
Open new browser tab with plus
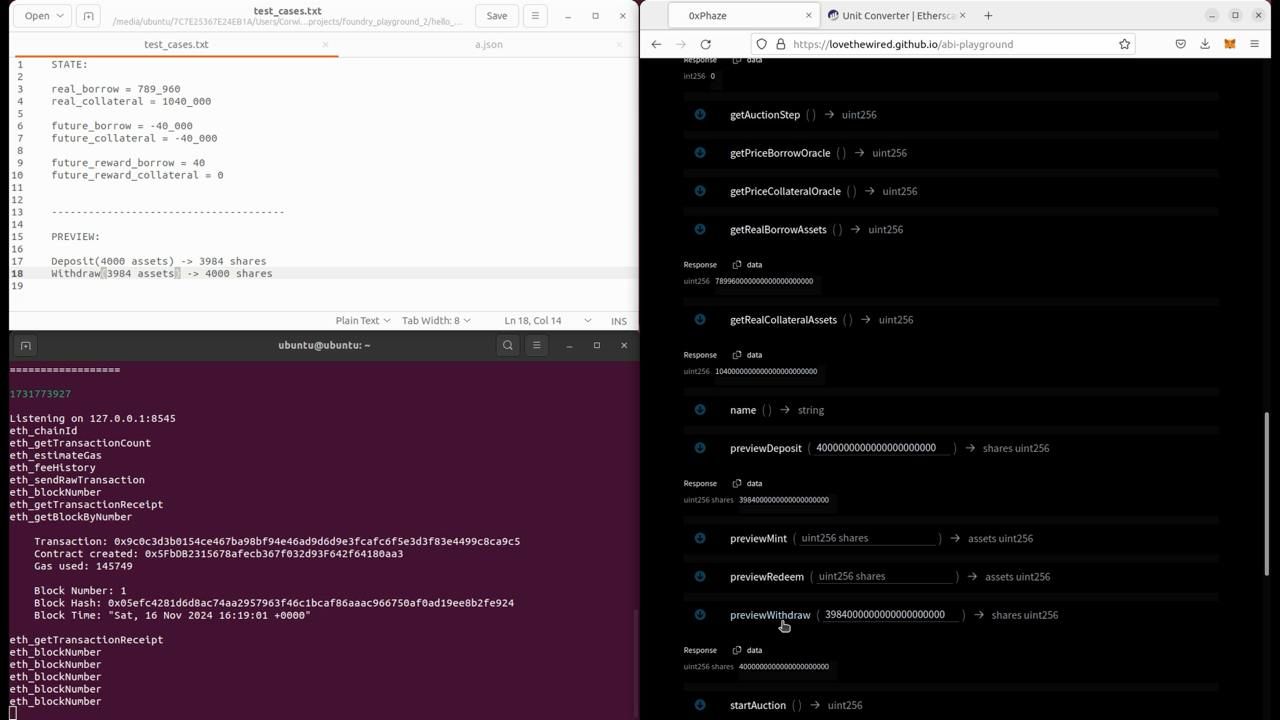(988, 15)
